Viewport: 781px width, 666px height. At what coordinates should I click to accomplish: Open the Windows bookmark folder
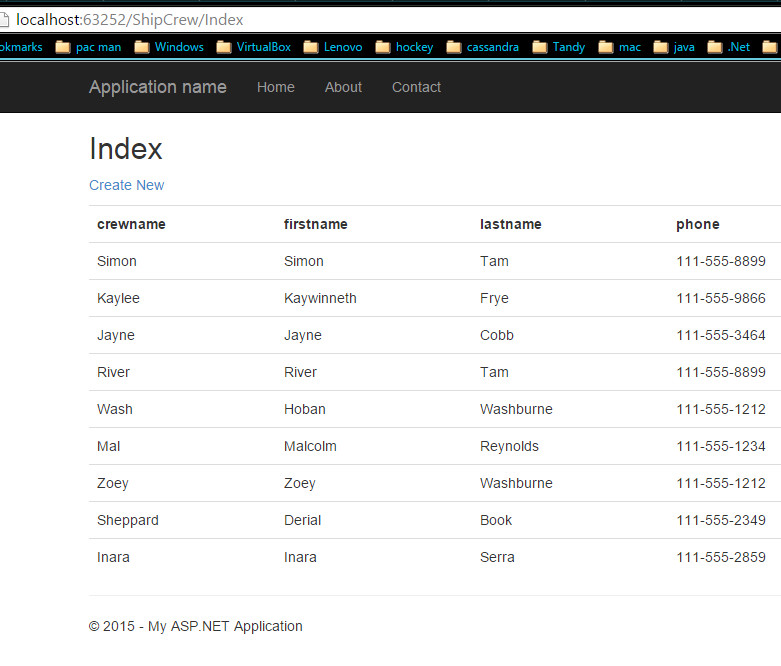pos(168,47)
